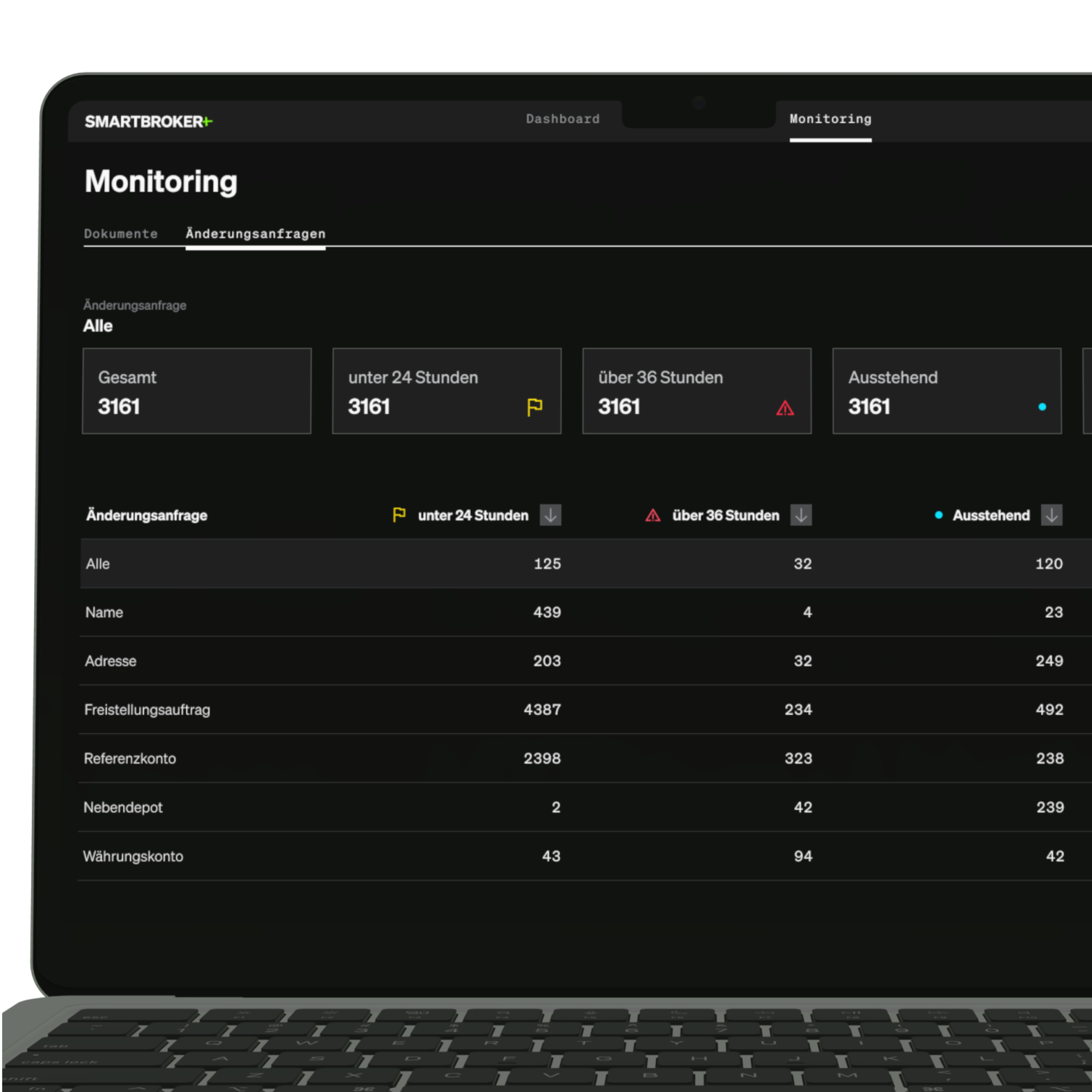
Task: Click the SMARTBROKER+ logo
Action: point(148,121)
